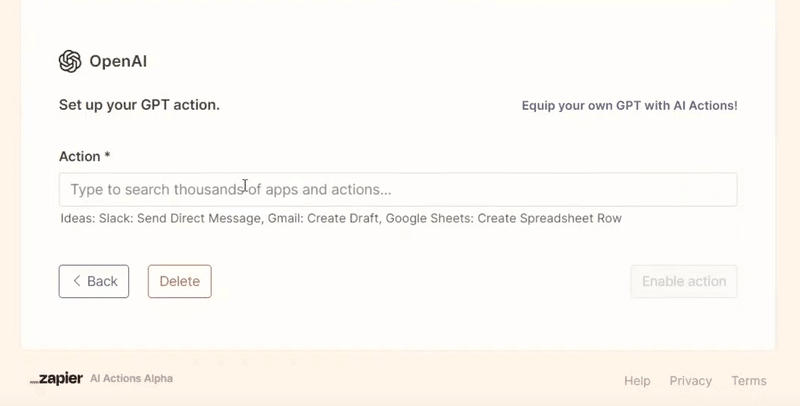Viewport: 800px width, 406px height.
Task: Click the Delete button
Action: pyautogui.click(x=180, y=281)
